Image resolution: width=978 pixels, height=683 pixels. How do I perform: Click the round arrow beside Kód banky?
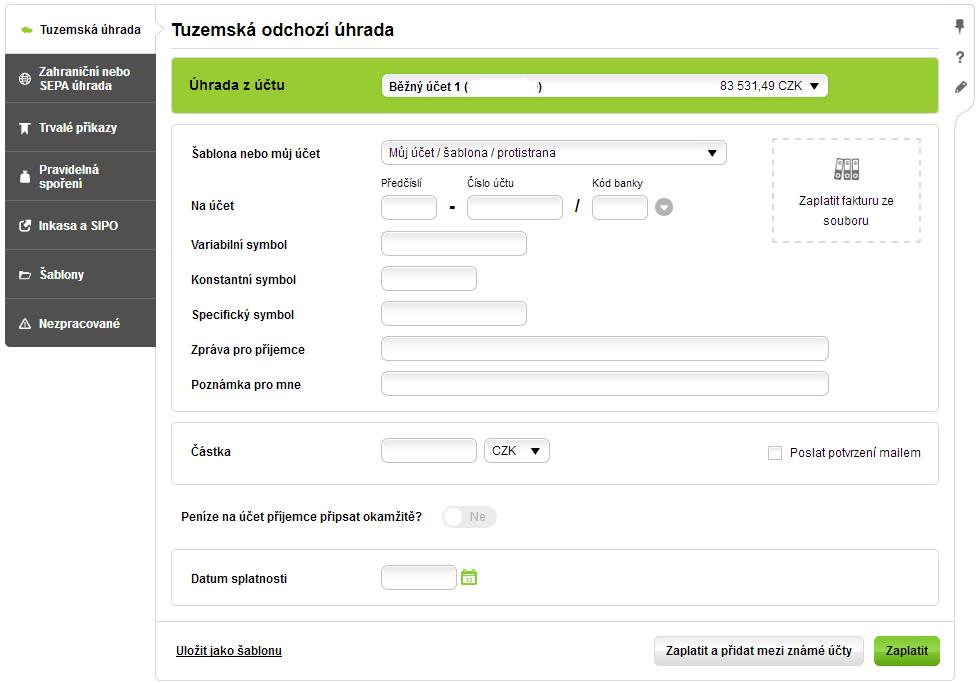pyautogui.click(x=664, y=208)
